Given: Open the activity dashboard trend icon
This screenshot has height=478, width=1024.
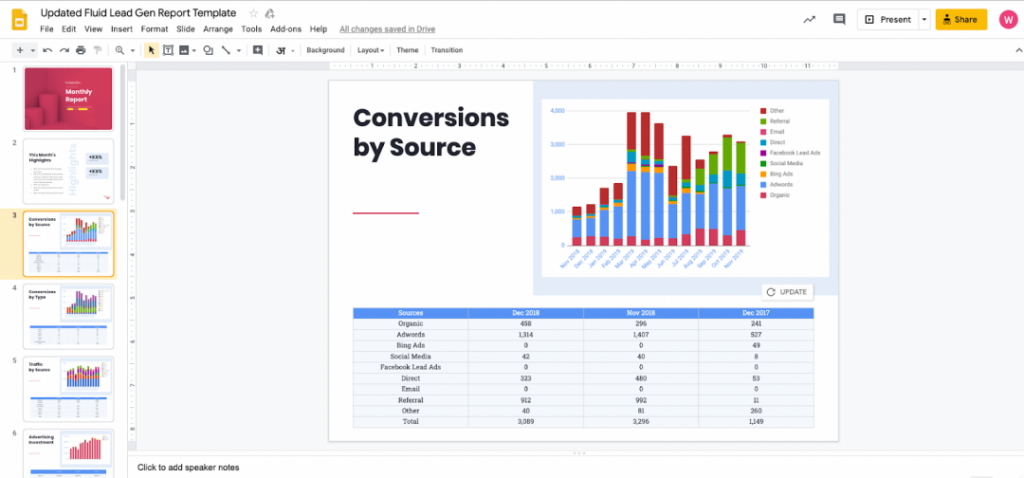Looking at the screenshot, I should 808,19.
